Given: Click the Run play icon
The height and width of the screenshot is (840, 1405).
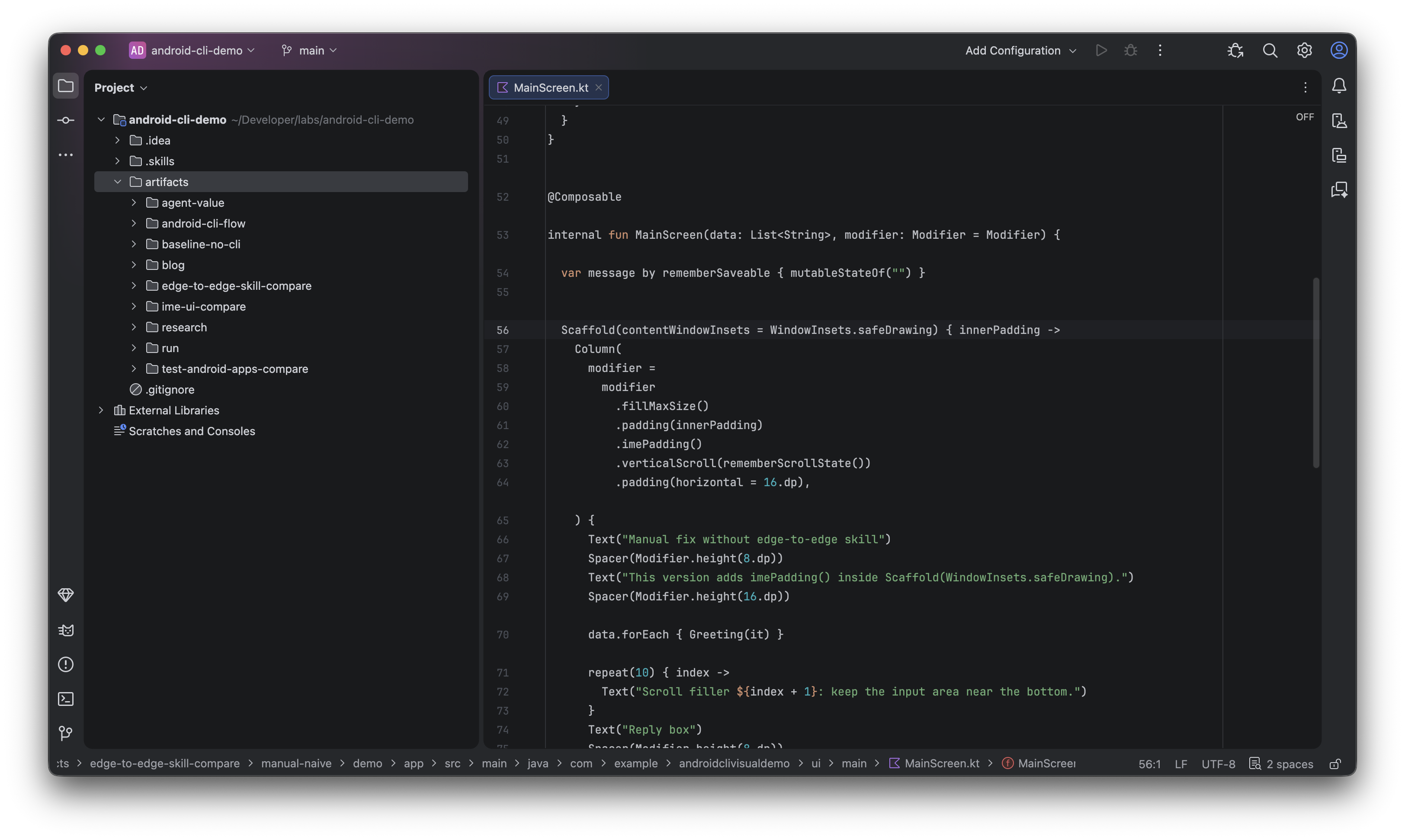Looking at the screenshot, I should pos(1101,50).
